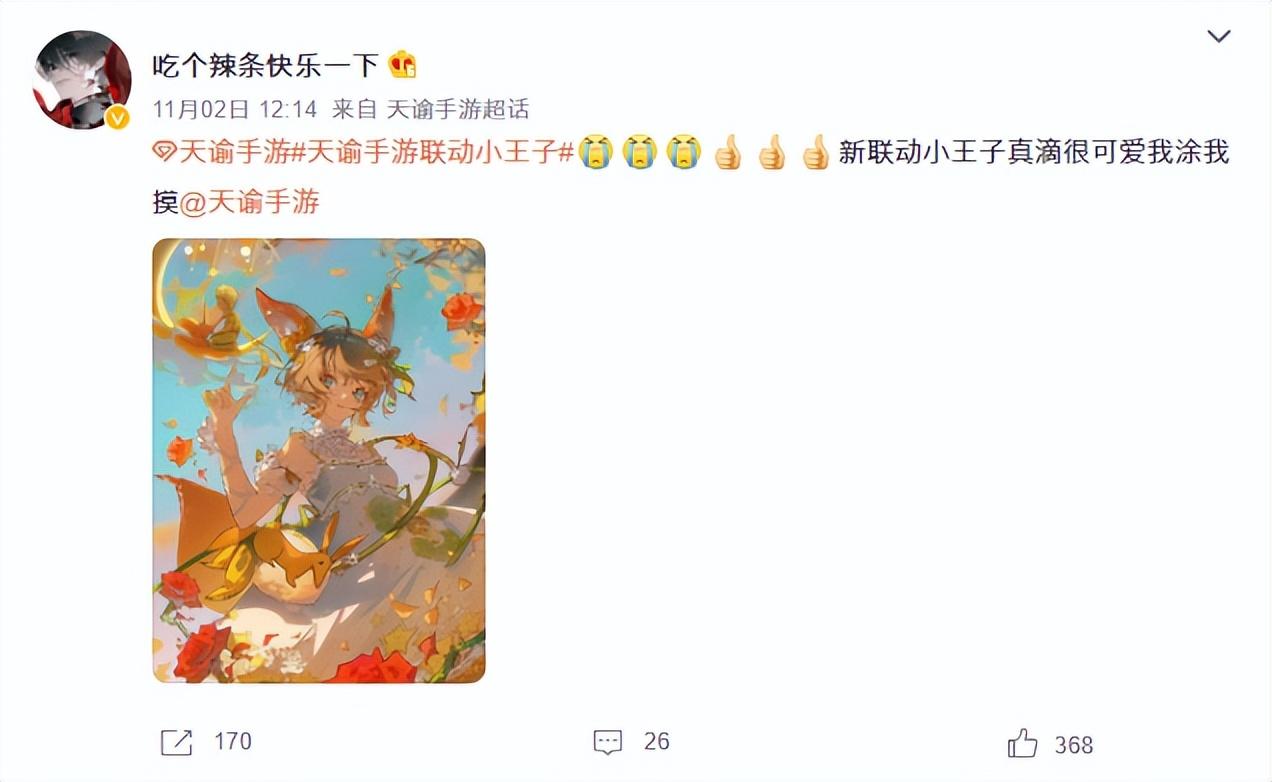Click the post timestamp 11月02日 12:14
Image resolution: width=1272 pixels, height=782 pixels.
tap(234, 109)
